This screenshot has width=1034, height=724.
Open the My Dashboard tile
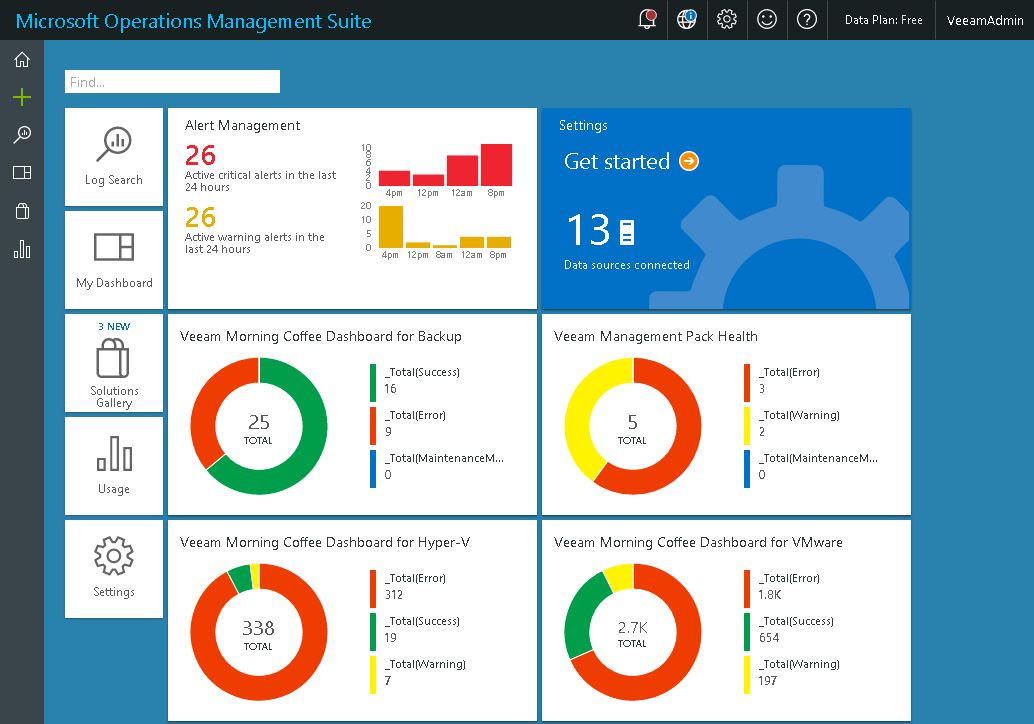tap(114, 260)
